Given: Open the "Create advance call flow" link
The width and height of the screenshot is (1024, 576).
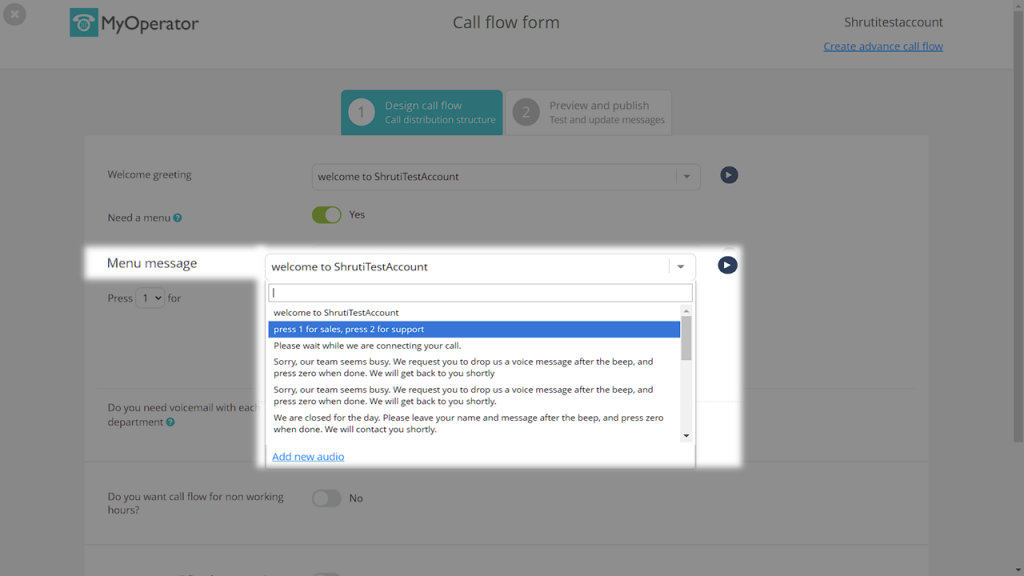Looking at the screenshot, I should click(x=883, y=46).
